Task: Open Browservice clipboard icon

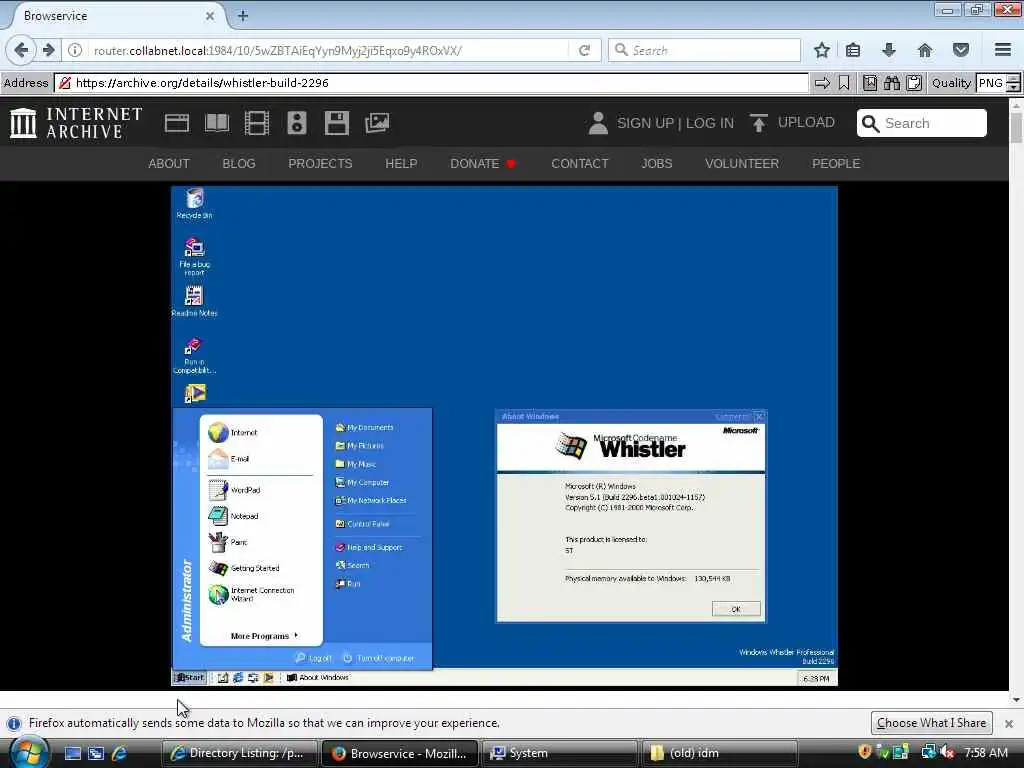Action: point(914,83)
